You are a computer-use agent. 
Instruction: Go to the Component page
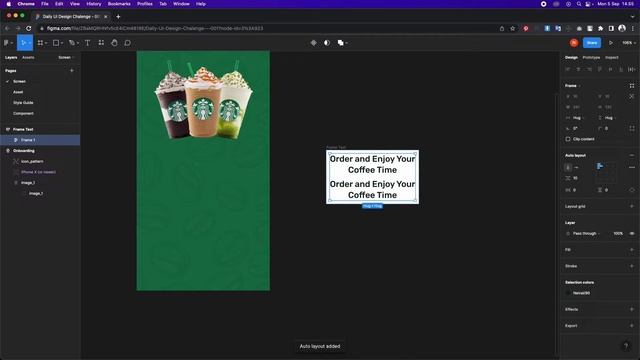tap(23, 113)
